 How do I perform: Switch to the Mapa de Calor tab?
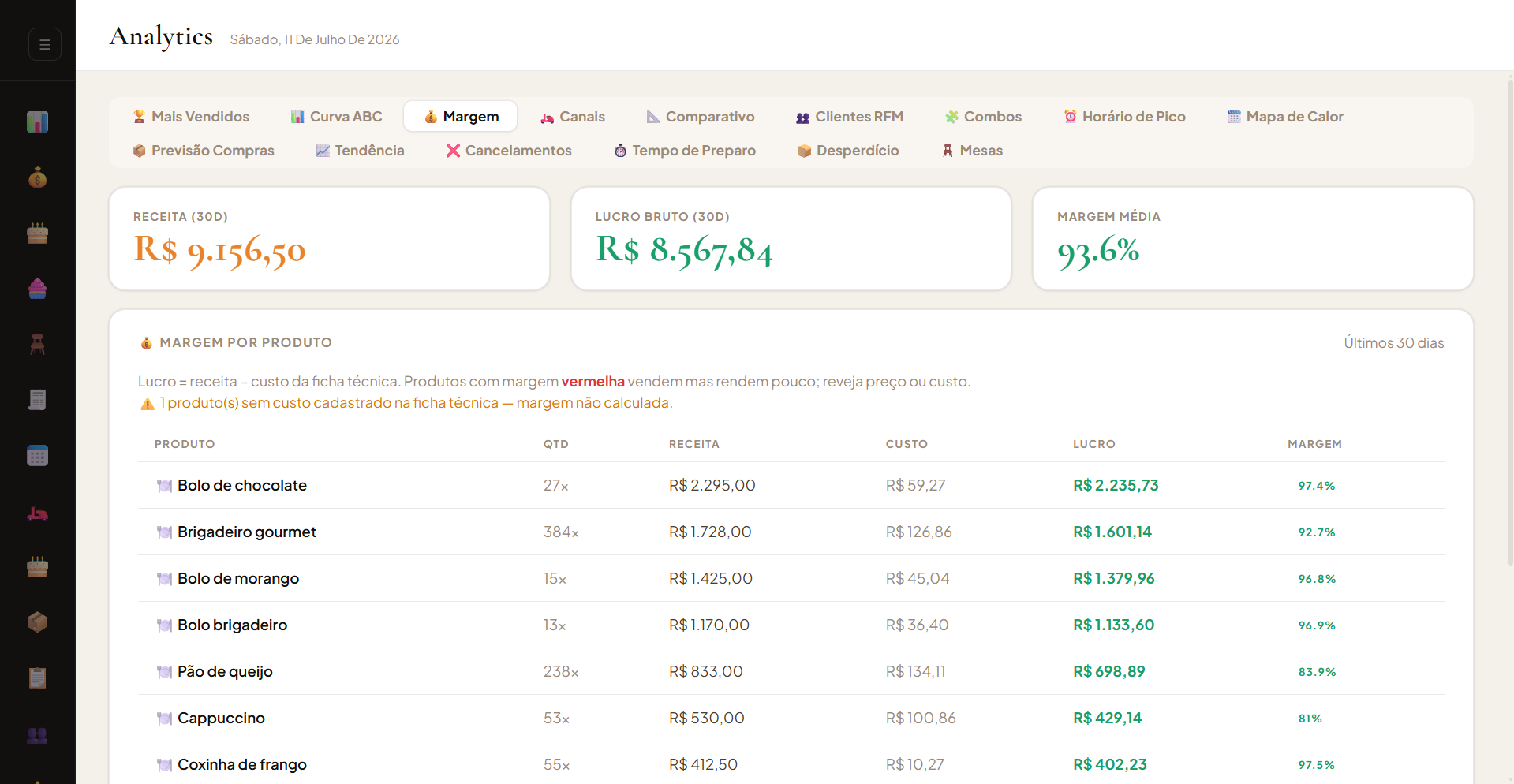click(x=1285, y=117)
